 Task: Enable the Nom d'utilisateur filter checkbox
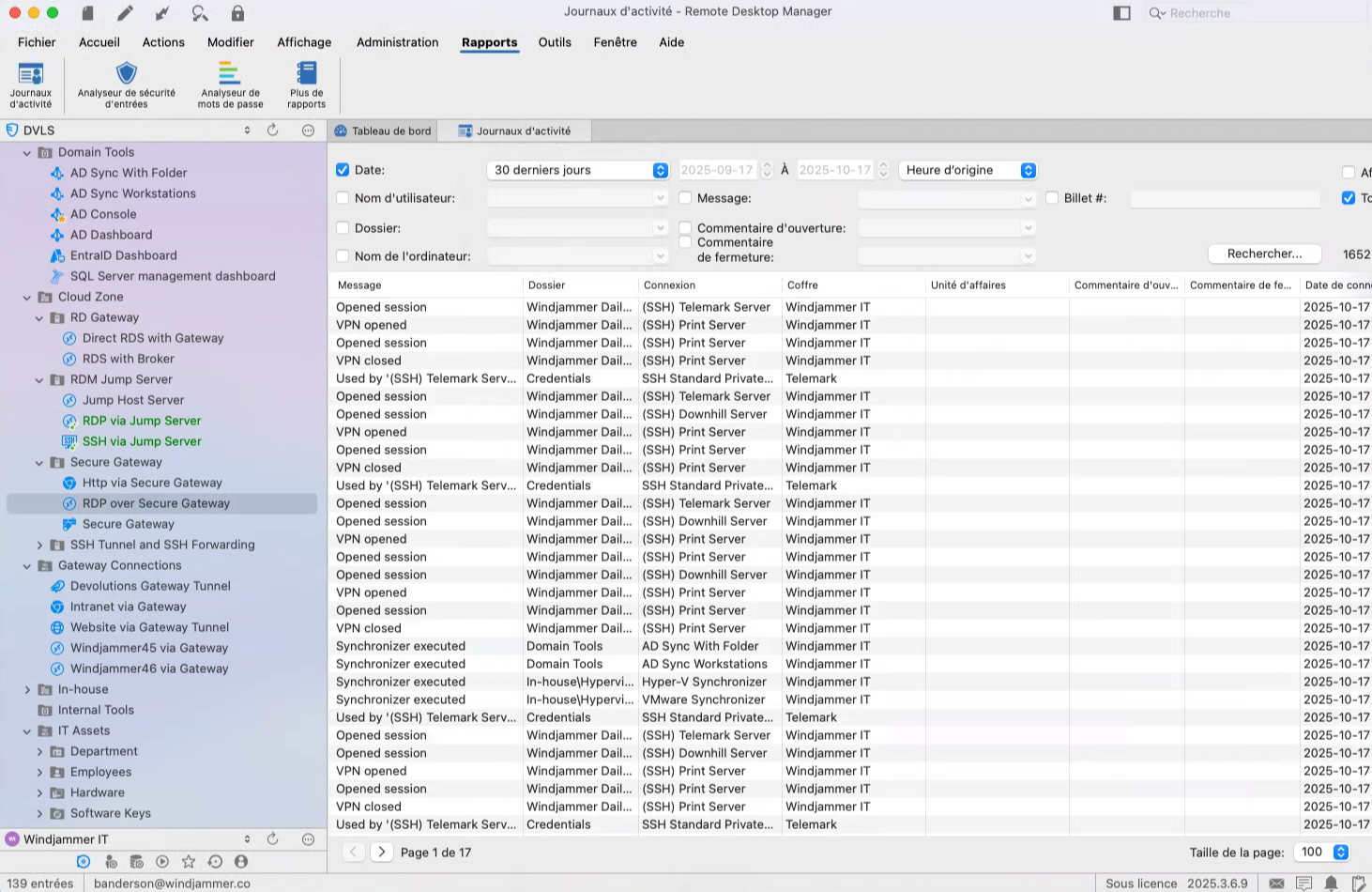tap(343, 198)
